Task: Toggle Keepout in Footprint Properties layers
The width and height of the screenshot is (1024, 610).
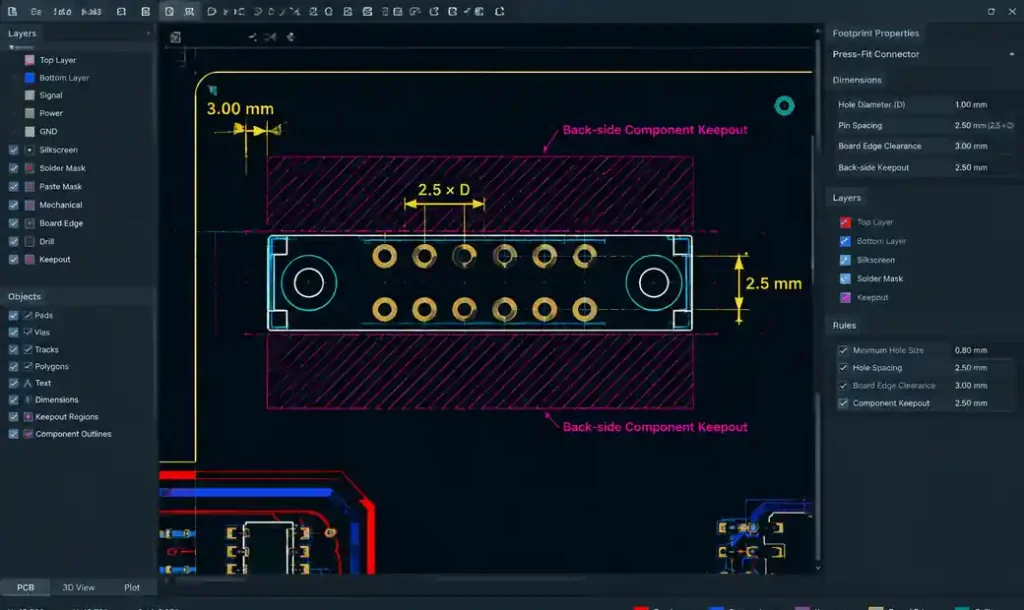Action: pos(845,297)
